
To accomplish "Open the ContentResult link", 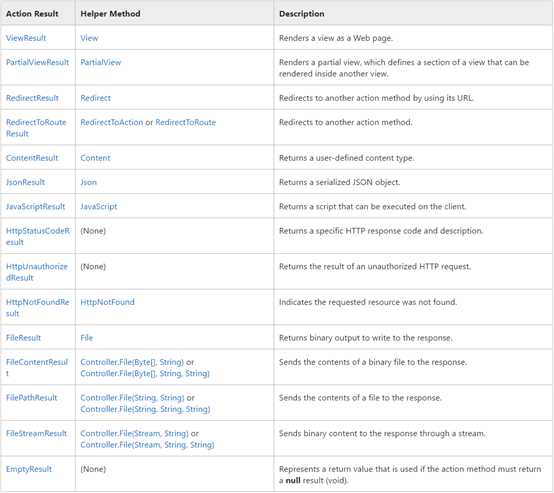I will coord(32,158).
